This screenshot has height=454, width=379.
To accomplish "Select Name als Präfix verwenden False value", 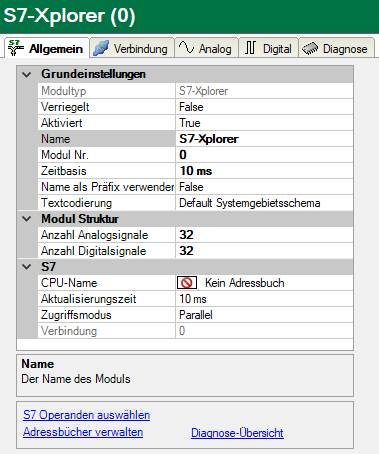I will (x=264, y=187).
